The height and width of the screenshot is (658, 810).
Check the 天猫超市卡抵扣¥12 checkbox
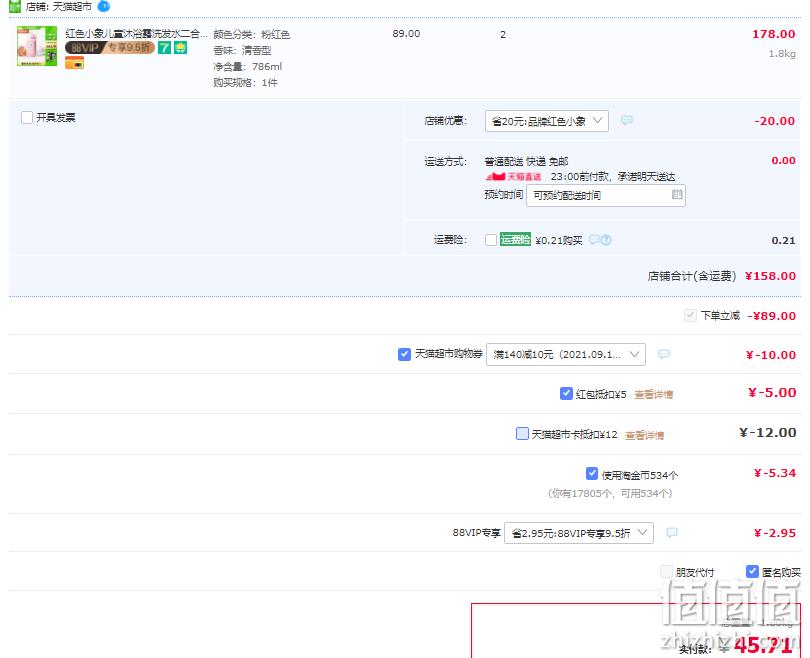click(x=522, y=433)
